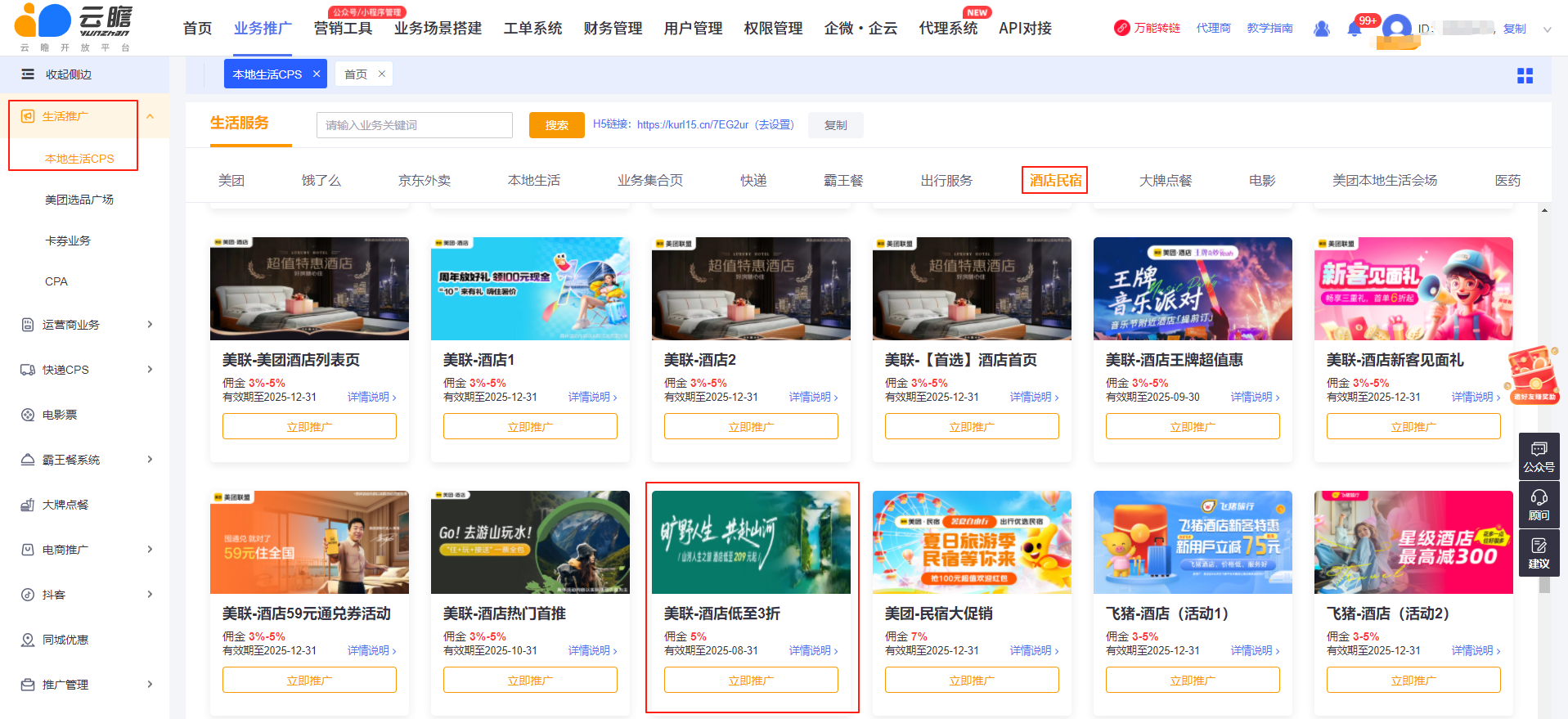This screenshot has height=719, width=1568.
Task: Click the 飞猪-酒店（活动1） banner thumbnail
Action: coord(1193,542)
